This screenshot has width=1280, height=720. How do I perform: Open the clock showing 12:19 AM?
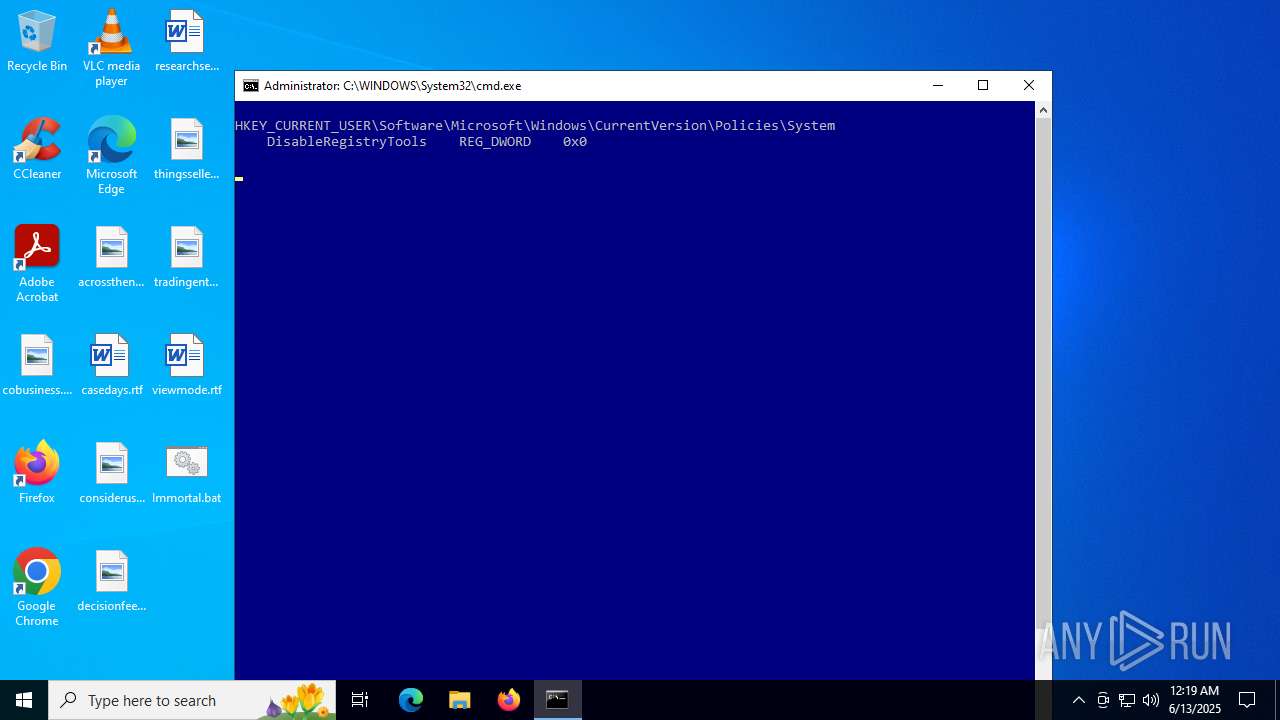pyautogui.click(x=1195, y=700)
